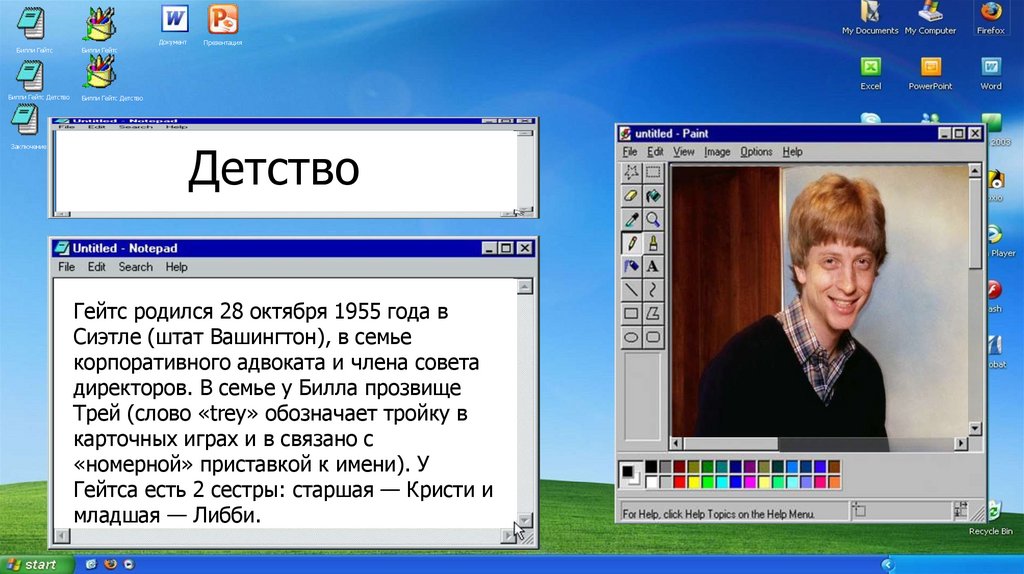This screenshot has height=574, width=1024.
Task: Click Paint's horizontal scrollbar right arrow
Action: click(961, 443)
